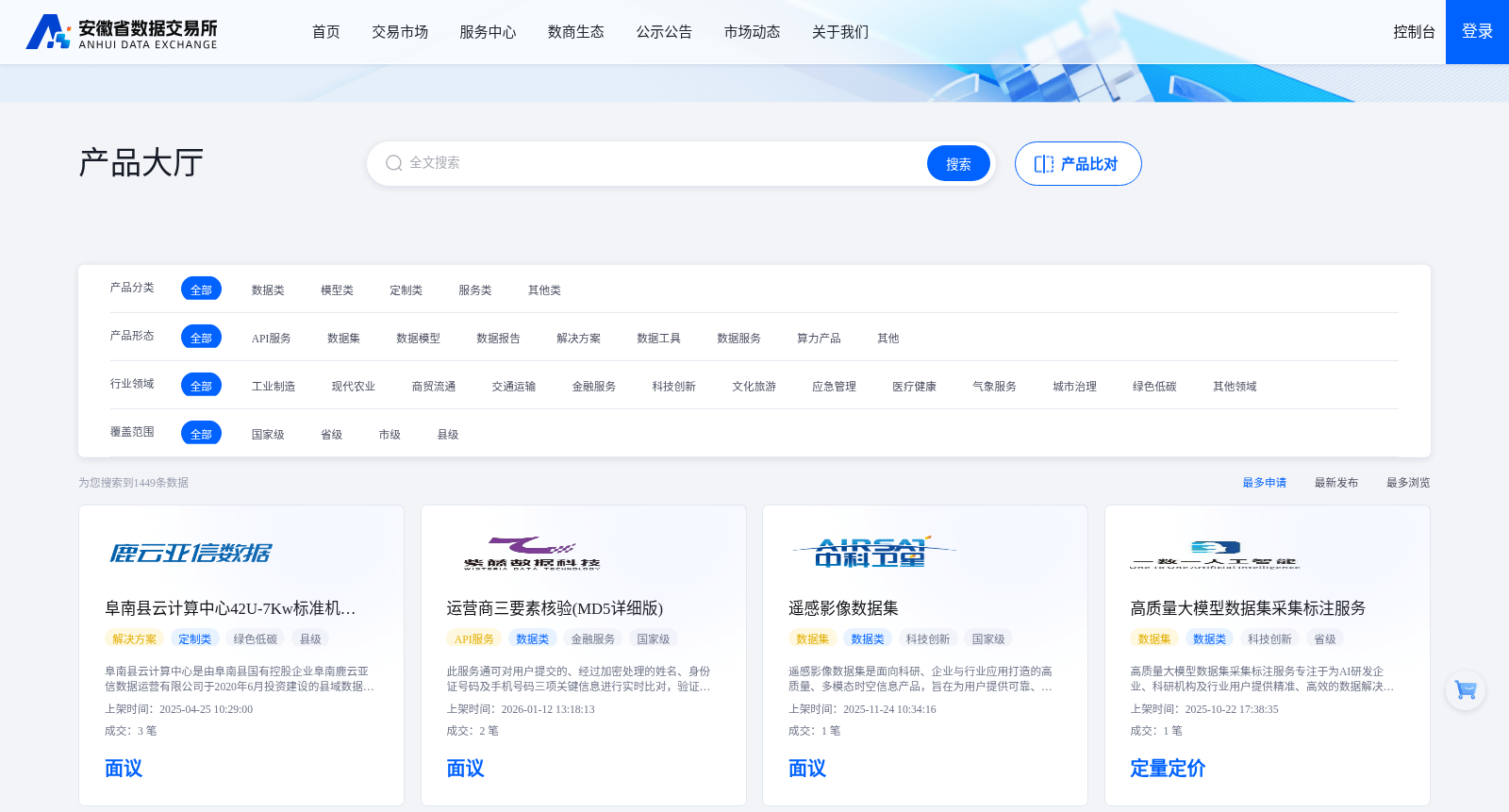Viewport: 1509px width, 812px height.
Task: Click the 紫藤数据科技 company logo
Action: [x=532, y=553]
